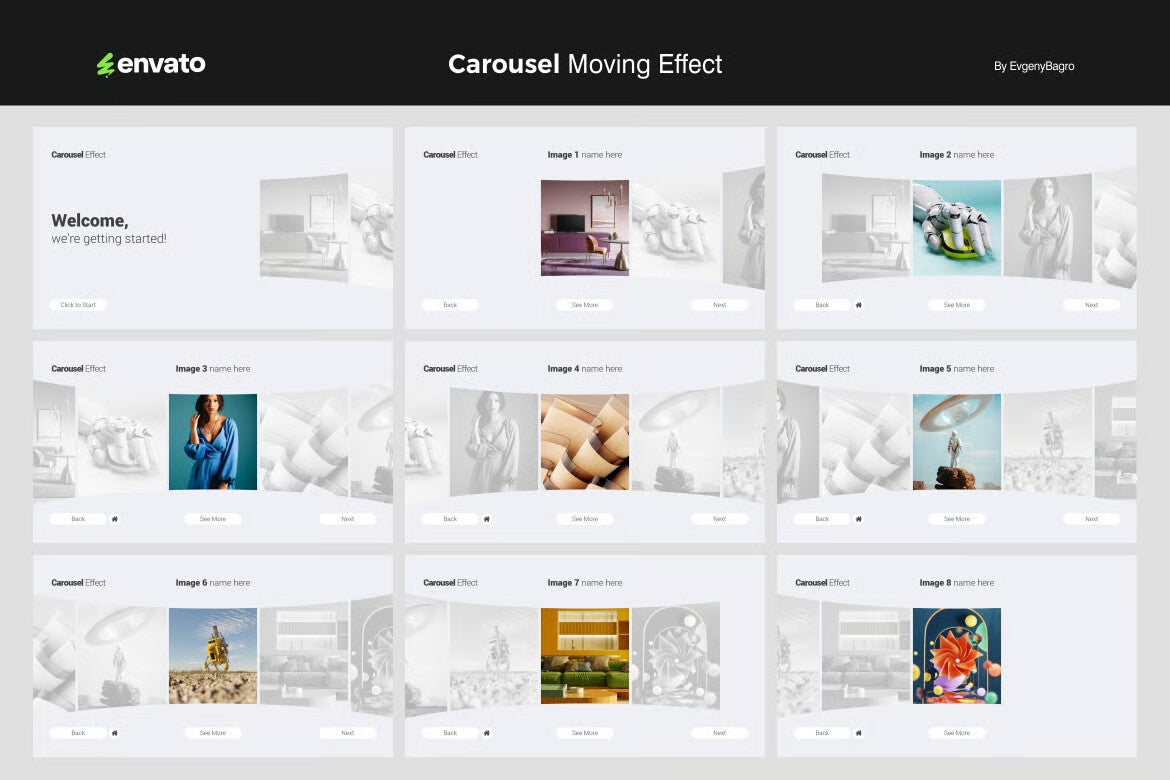Click to Start on the Welcome slide
The width and height of the screenshot is (1170, 780).
(x=78, y=304)
